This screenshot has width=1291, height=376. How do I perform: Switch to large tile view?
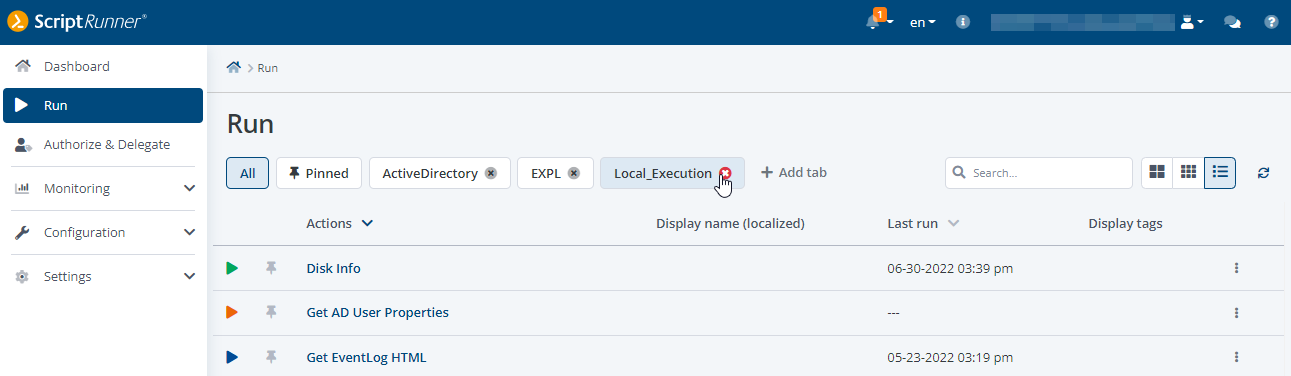pyautogui.click(x=1158, y=172)
